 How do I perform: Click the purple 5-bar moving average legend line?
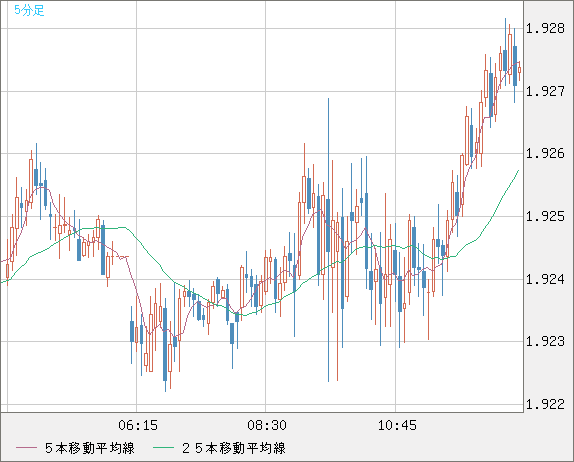26,448
